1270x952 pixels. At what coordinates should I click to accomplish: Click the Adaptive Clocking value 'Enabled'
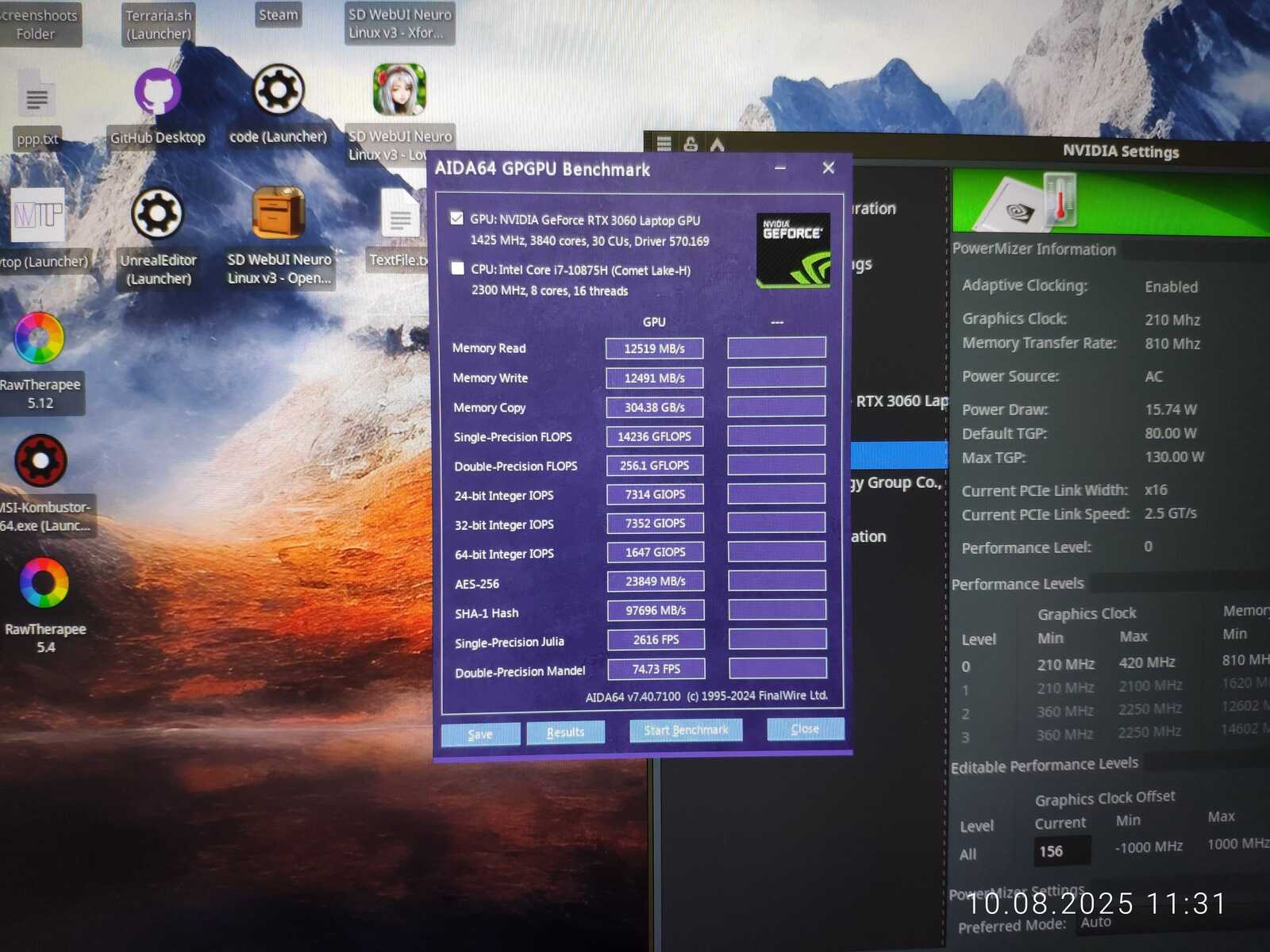point(1172,286)
